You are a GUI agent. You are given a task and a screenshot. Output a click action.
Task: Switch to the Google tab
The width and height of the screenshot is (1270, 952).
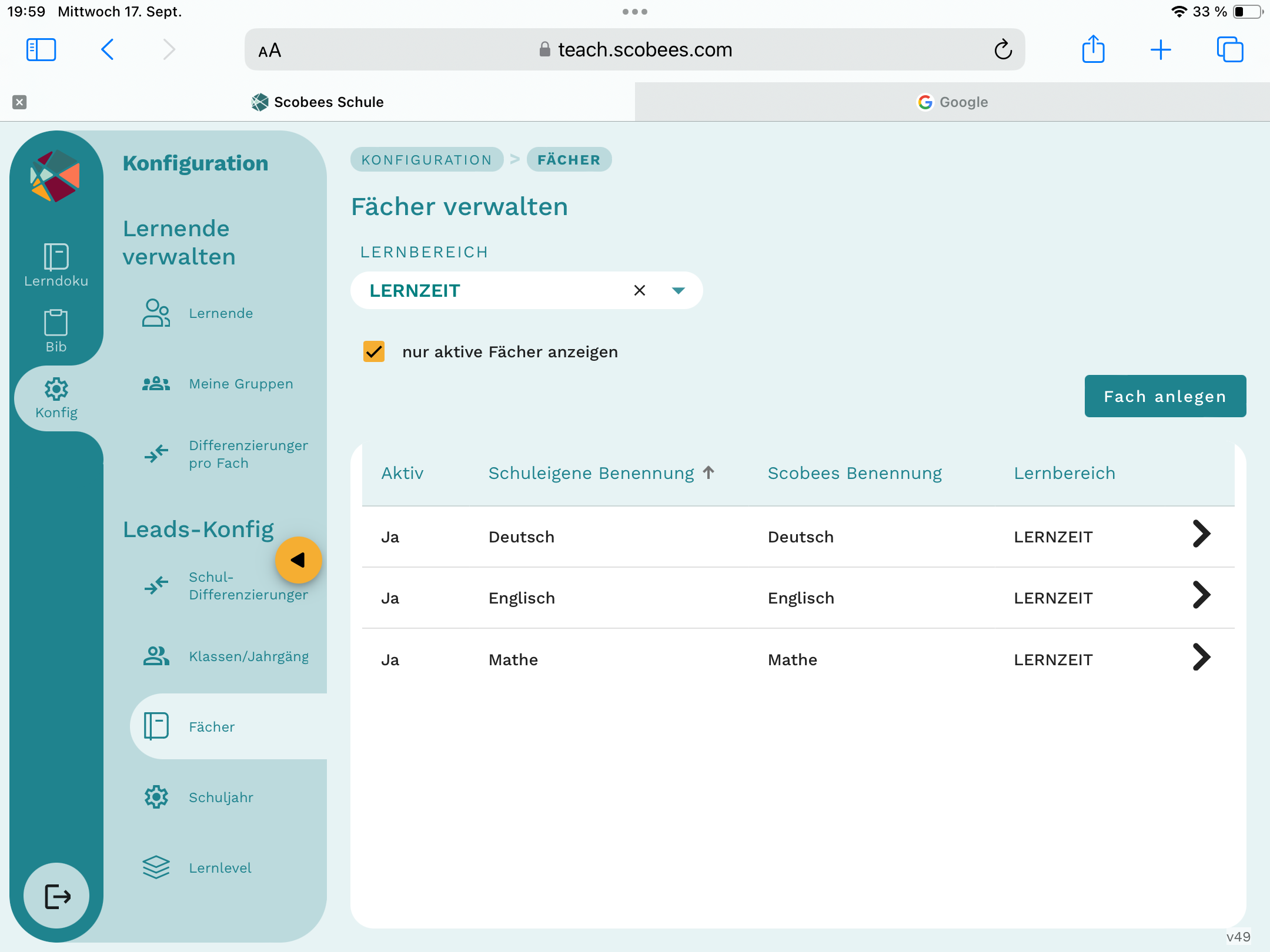(x=952, y=102)
